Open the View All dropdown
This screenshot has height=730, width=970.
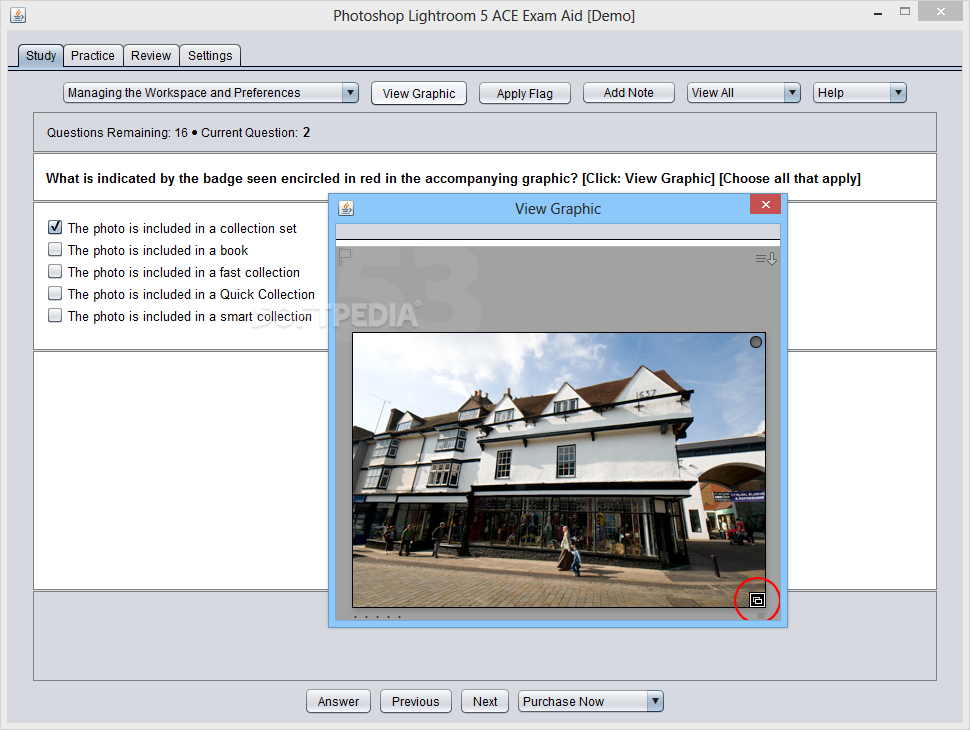pyautogui.click(x=744, y=93)
